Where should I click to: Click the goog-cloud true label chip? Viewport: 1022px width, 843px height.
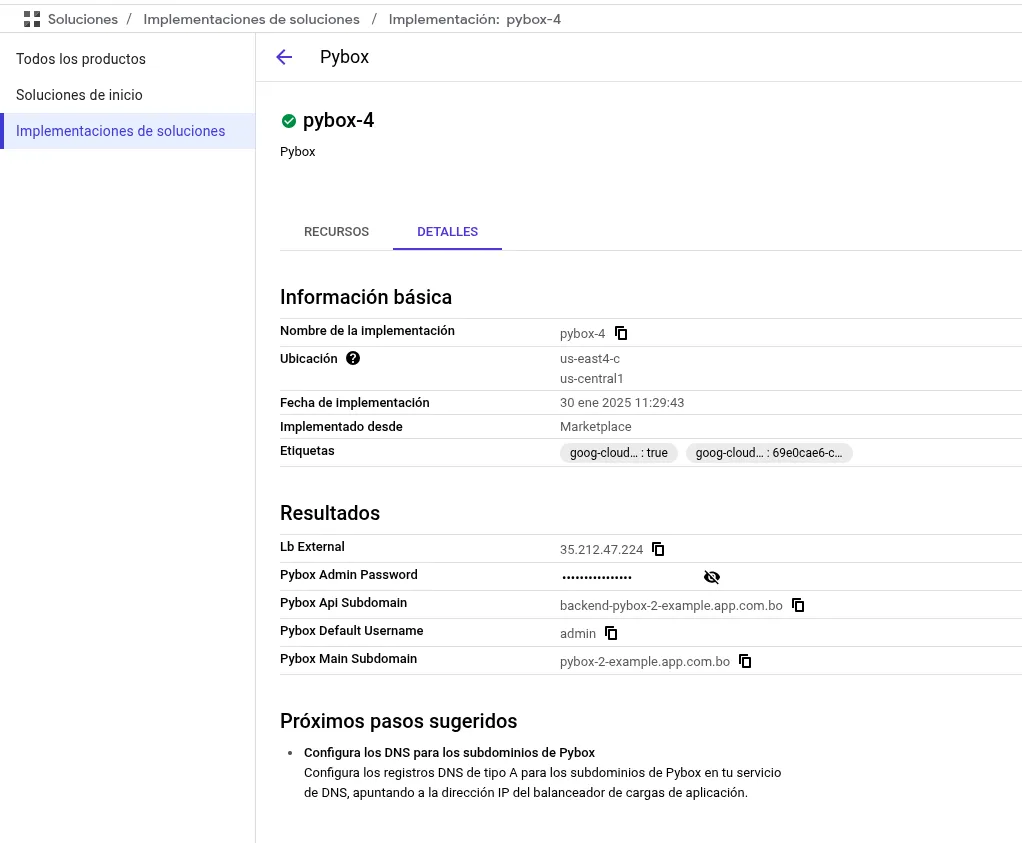pos(619,452)
